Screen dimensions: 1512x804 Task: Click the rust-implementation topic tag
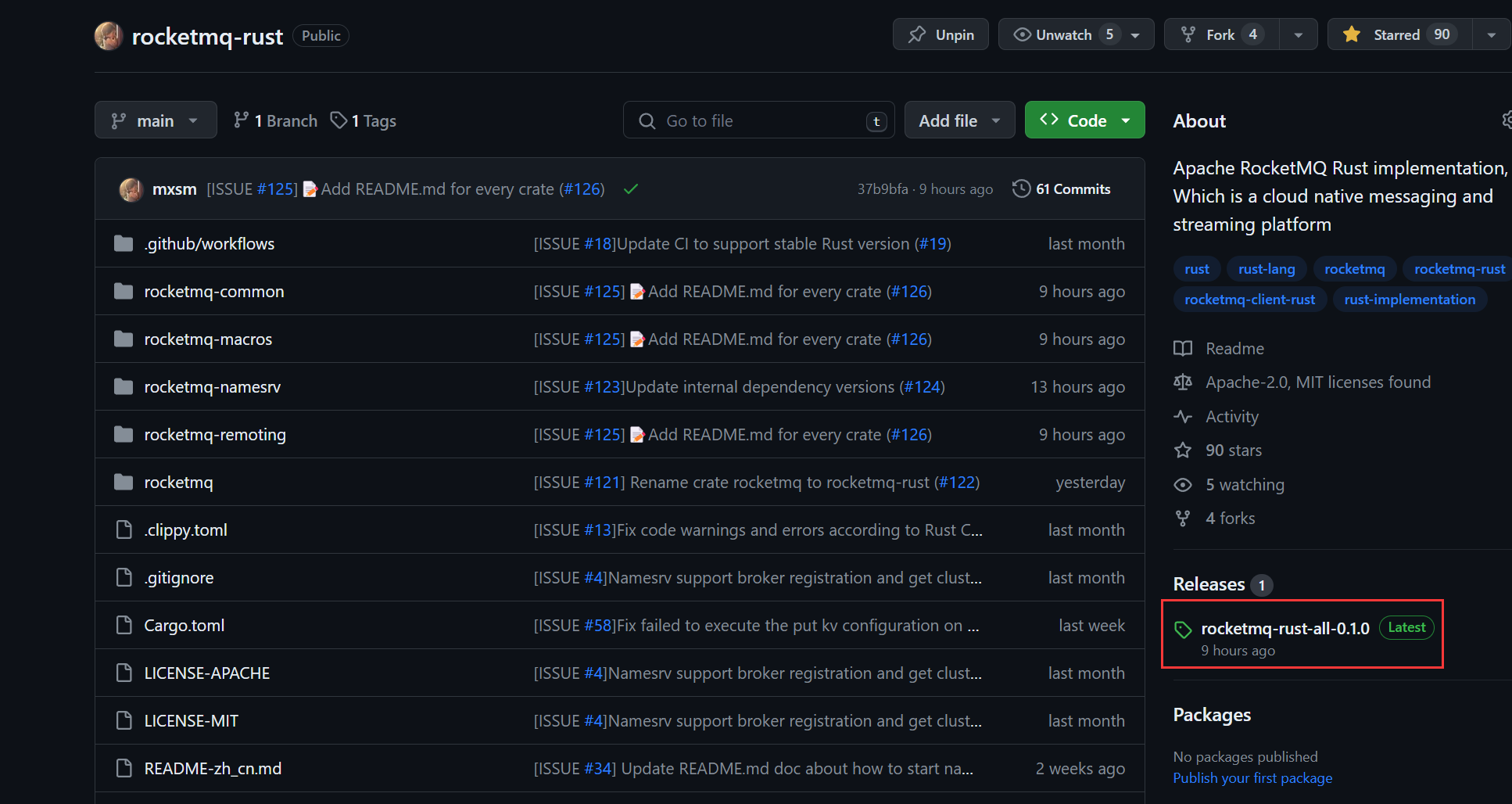pos(1410,300)
